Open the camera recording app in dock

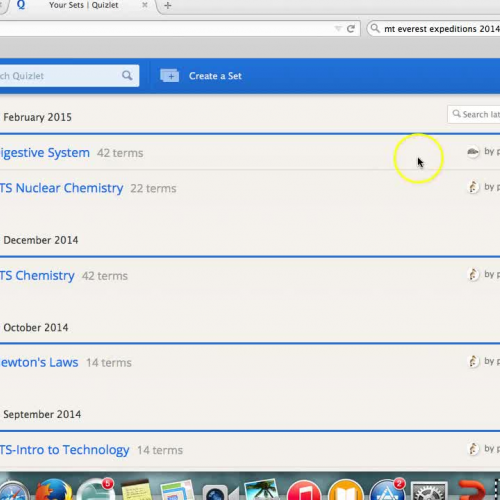[x=220, y=492]
